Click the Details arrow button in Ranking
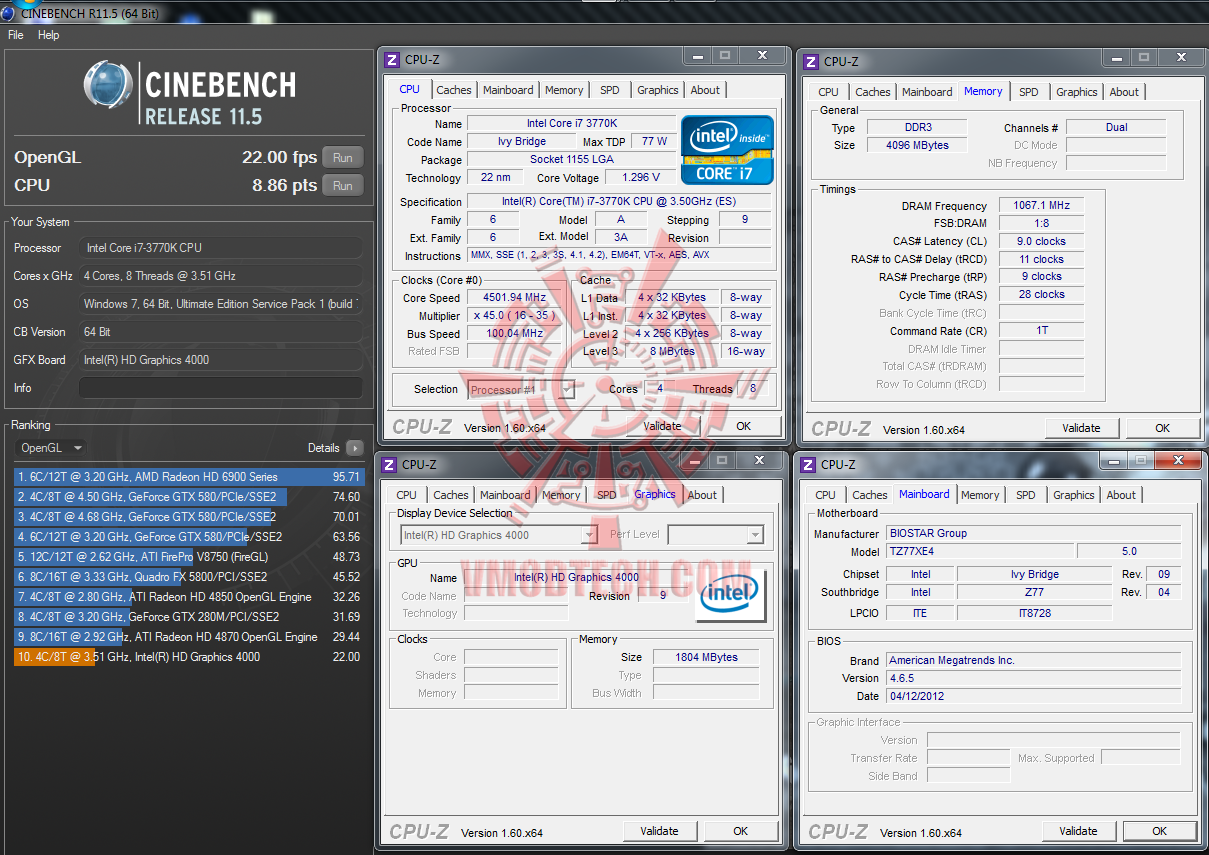Viewport: 1209px width, 855px height. (x=355, y=448)
